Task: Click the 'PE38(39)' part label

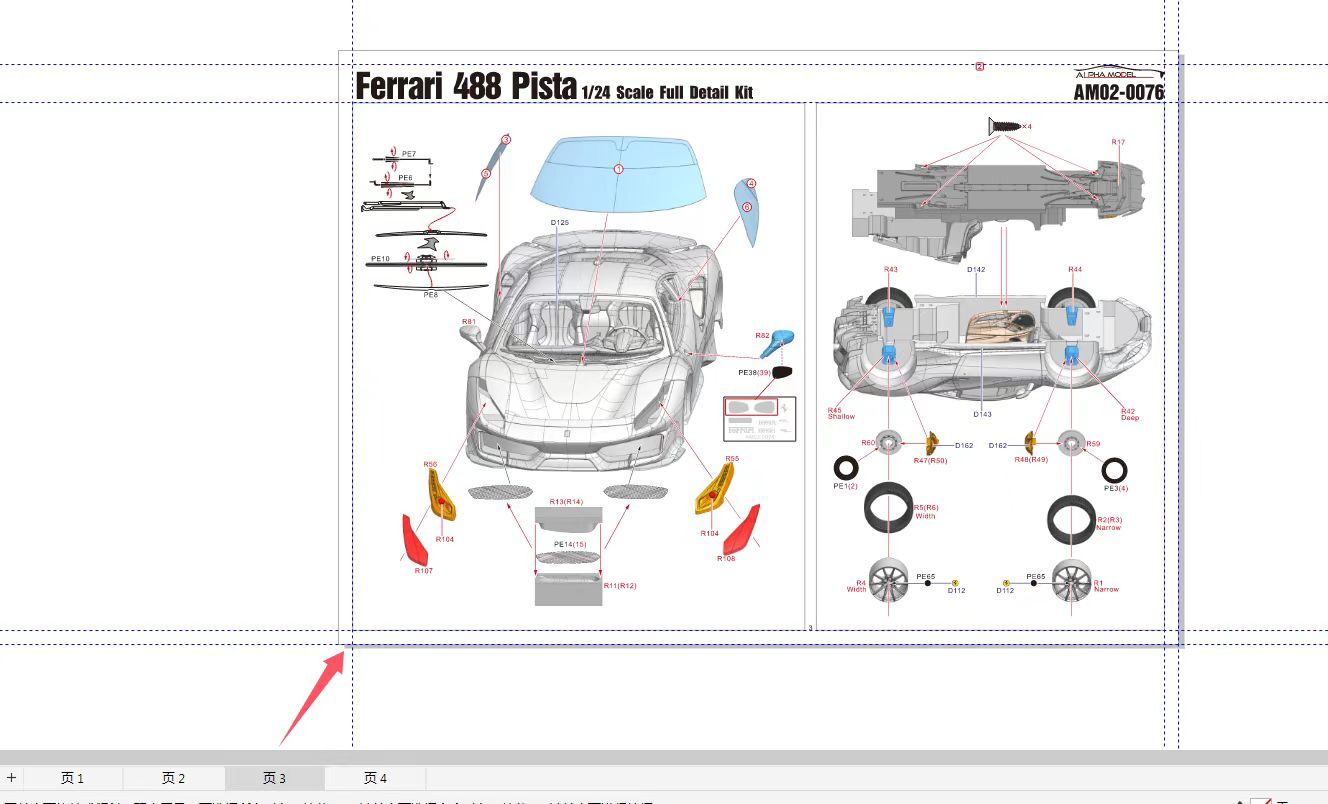Action: point(755,372)
